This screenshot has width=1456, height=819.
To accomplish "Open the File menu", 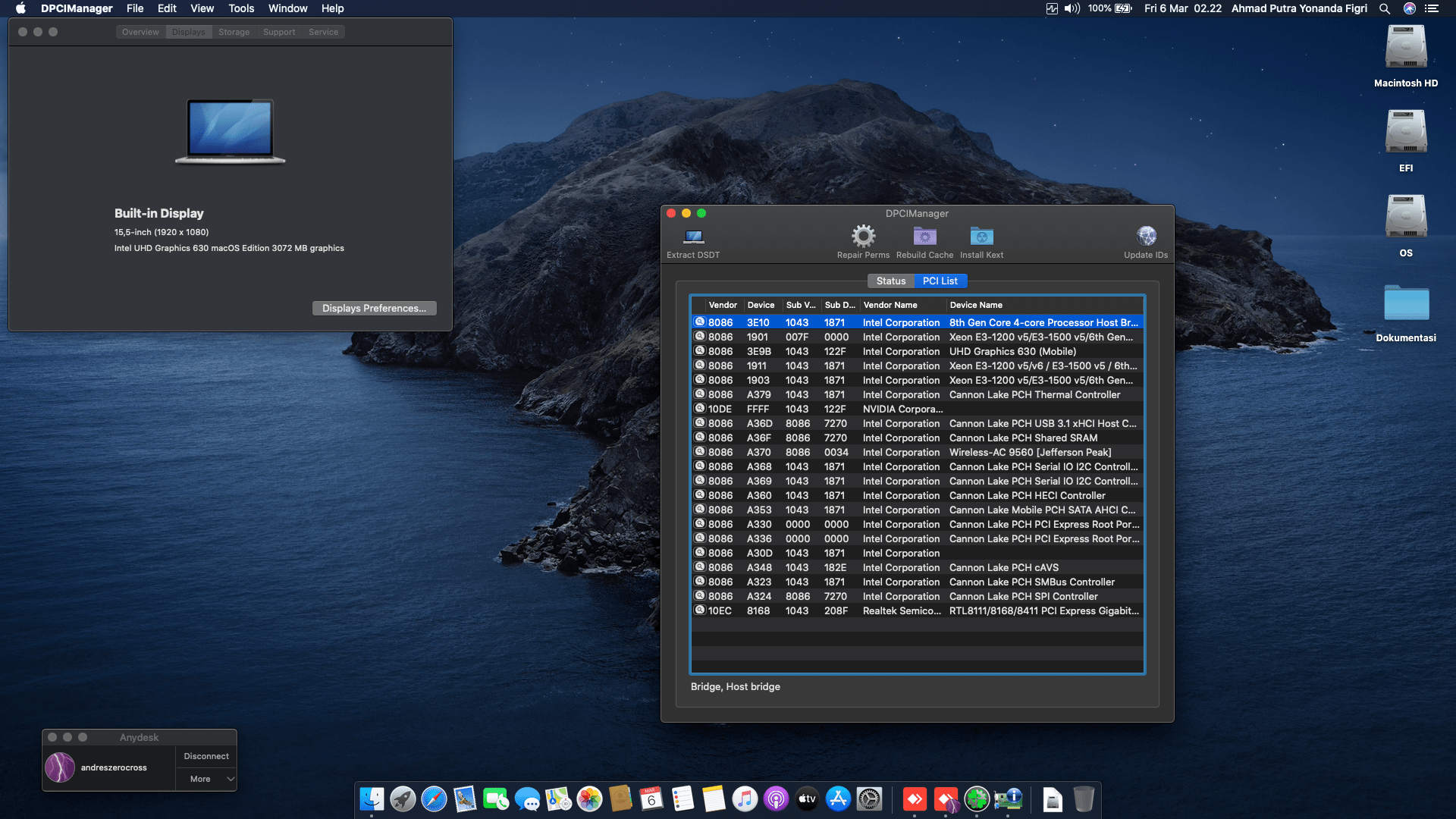I will [135, 8].
